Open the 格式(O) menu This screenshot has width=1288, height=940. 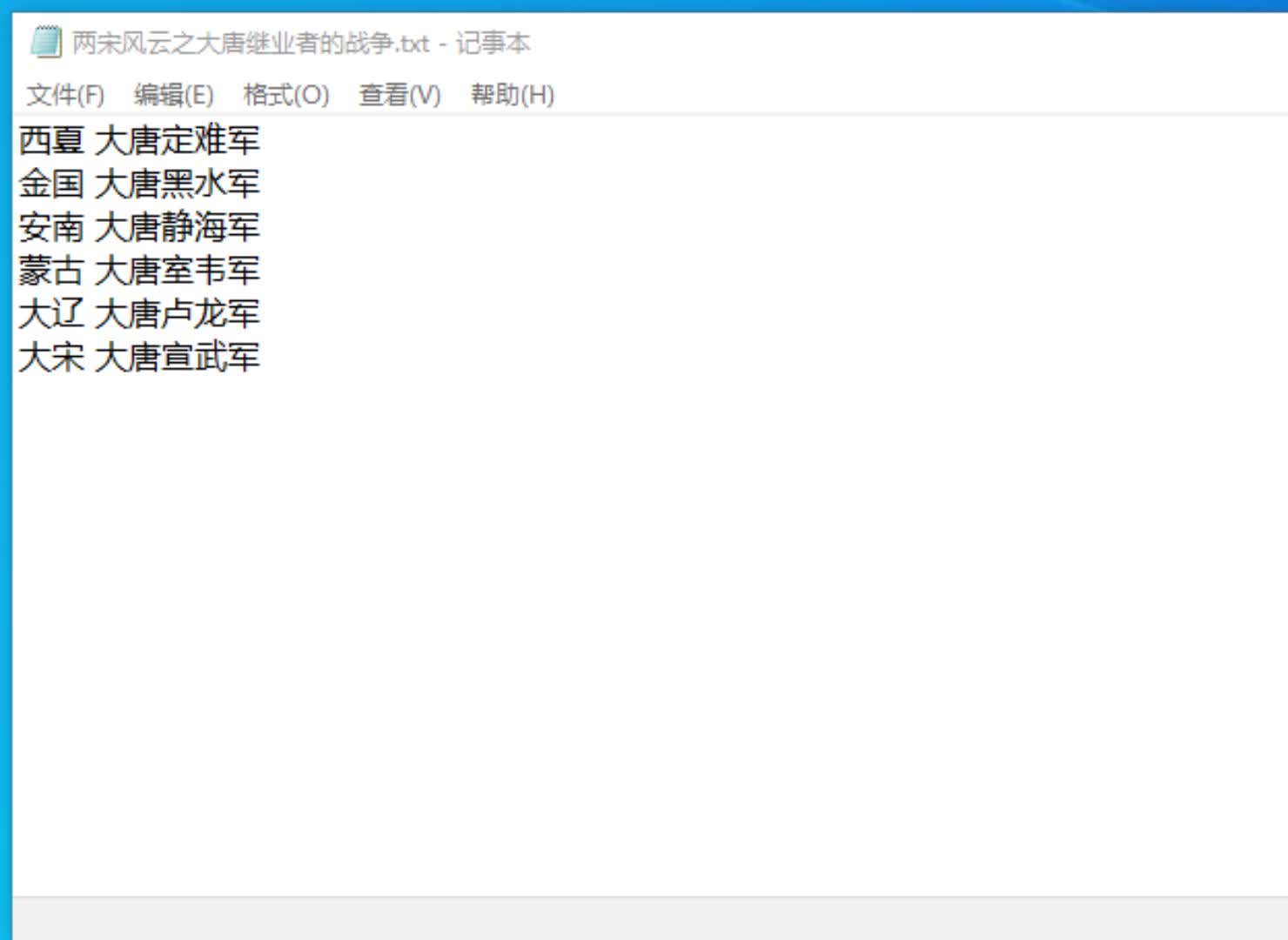[286, 94]
